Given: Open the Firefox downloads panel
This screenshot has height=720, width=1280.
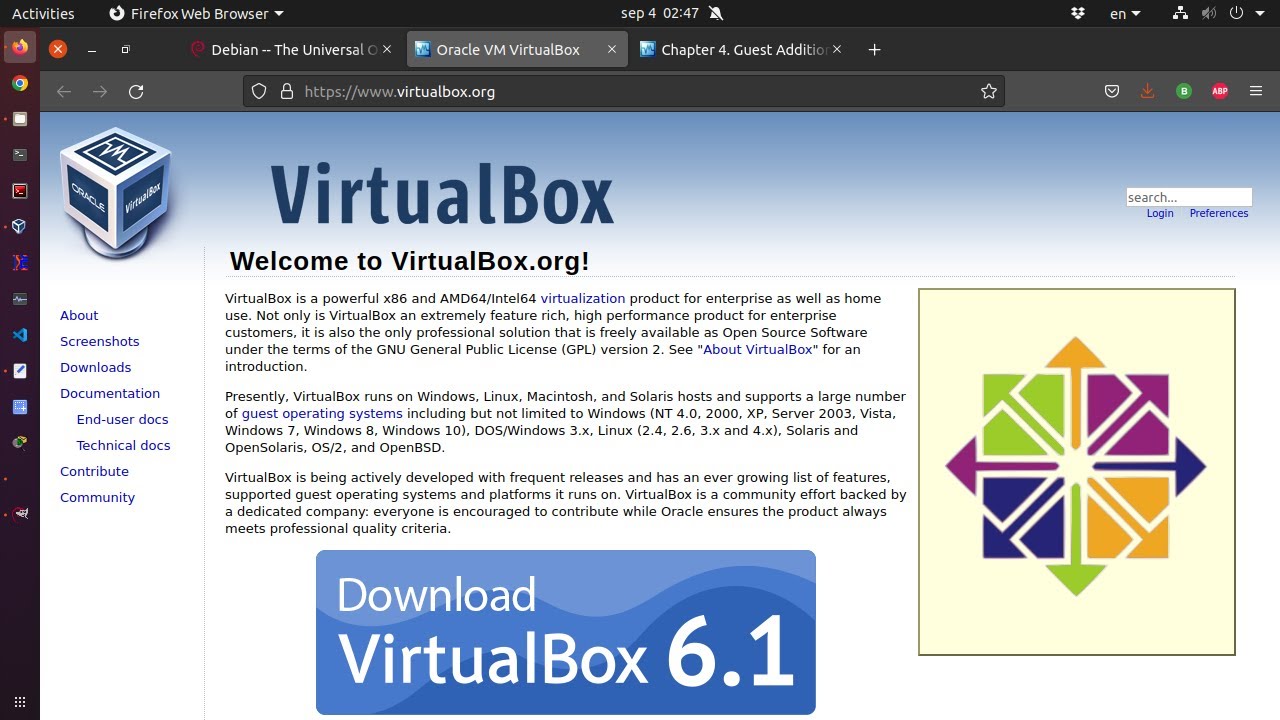Looking at the screenshot, I should (1147, 91).
